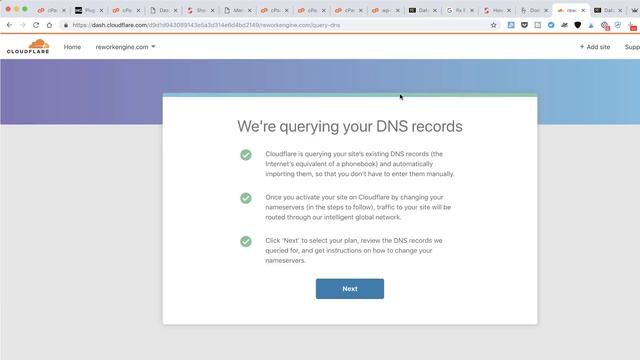Open the Support menu in header
The height and width of the screenshot is (360, 640).
coord(632,47)
